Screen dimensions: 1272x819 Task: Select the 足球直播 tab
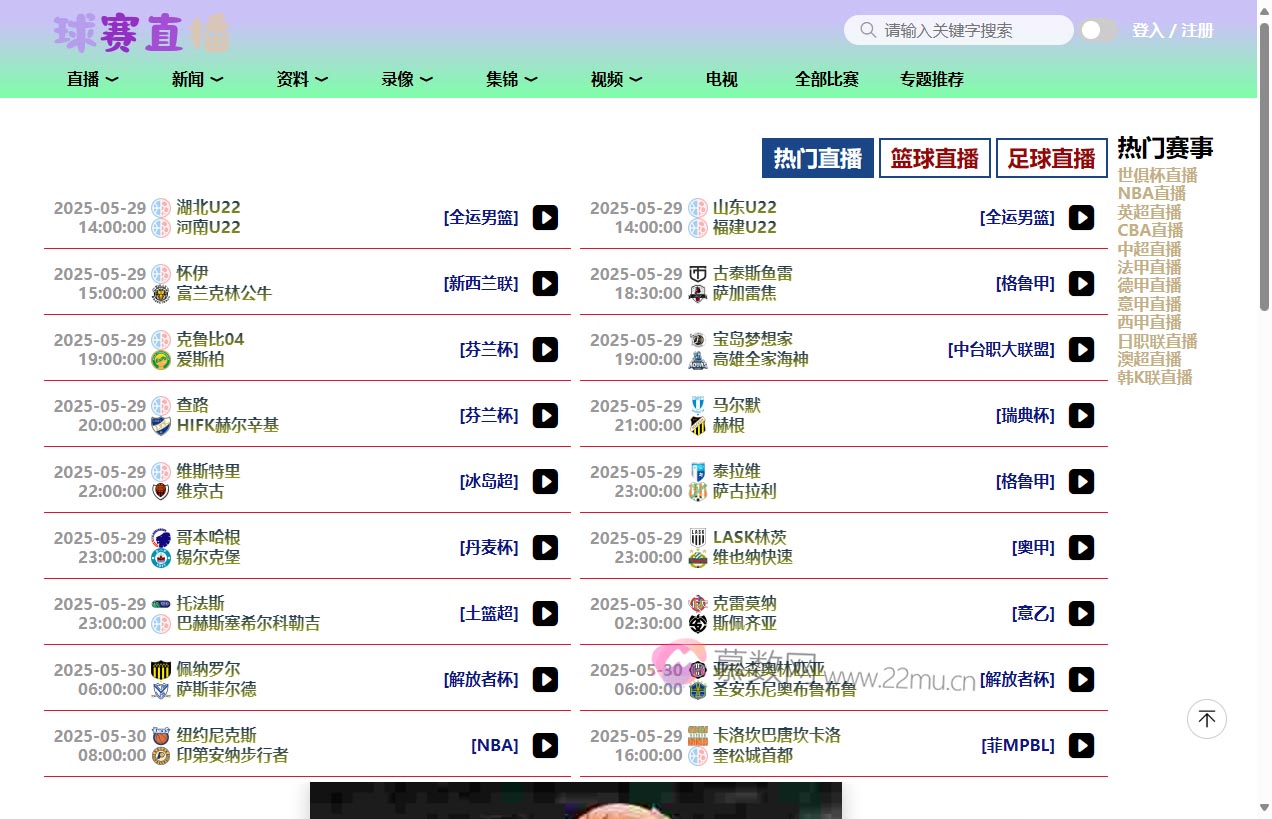pyautogui.click(x=1051, y=158)
